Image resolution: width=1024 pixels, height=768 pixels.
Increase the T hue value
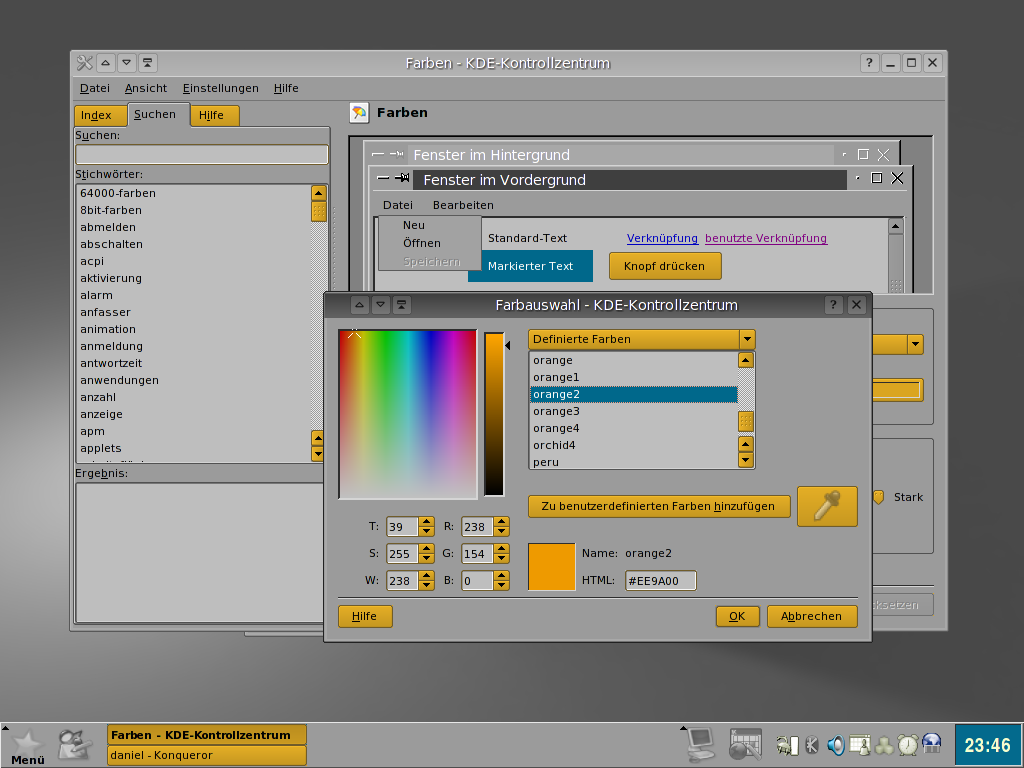point(426,522)
